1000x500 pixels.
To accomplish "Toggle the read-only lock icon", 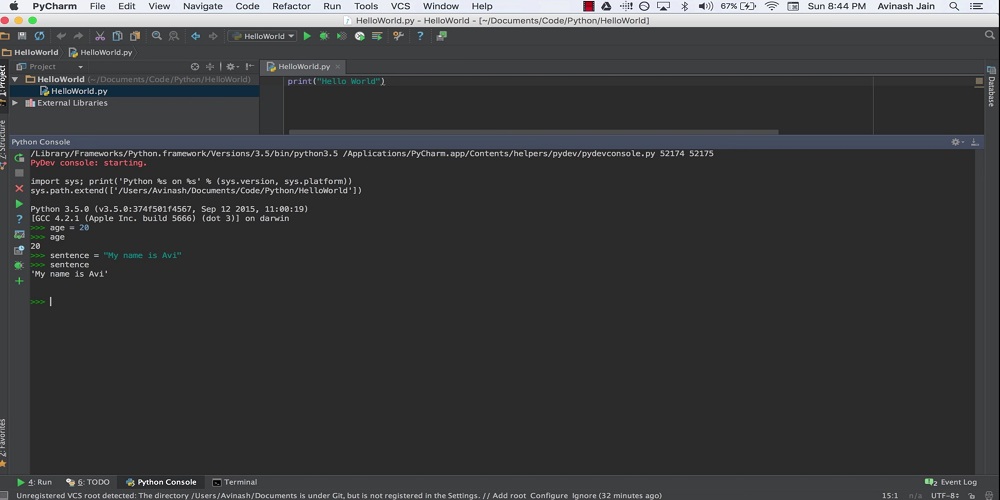I will click(x=972, y=496).
